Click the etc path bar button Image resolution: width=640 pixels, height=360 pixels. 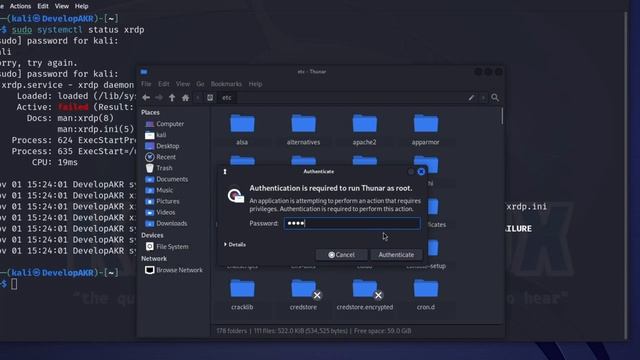(x=227, y=98)
